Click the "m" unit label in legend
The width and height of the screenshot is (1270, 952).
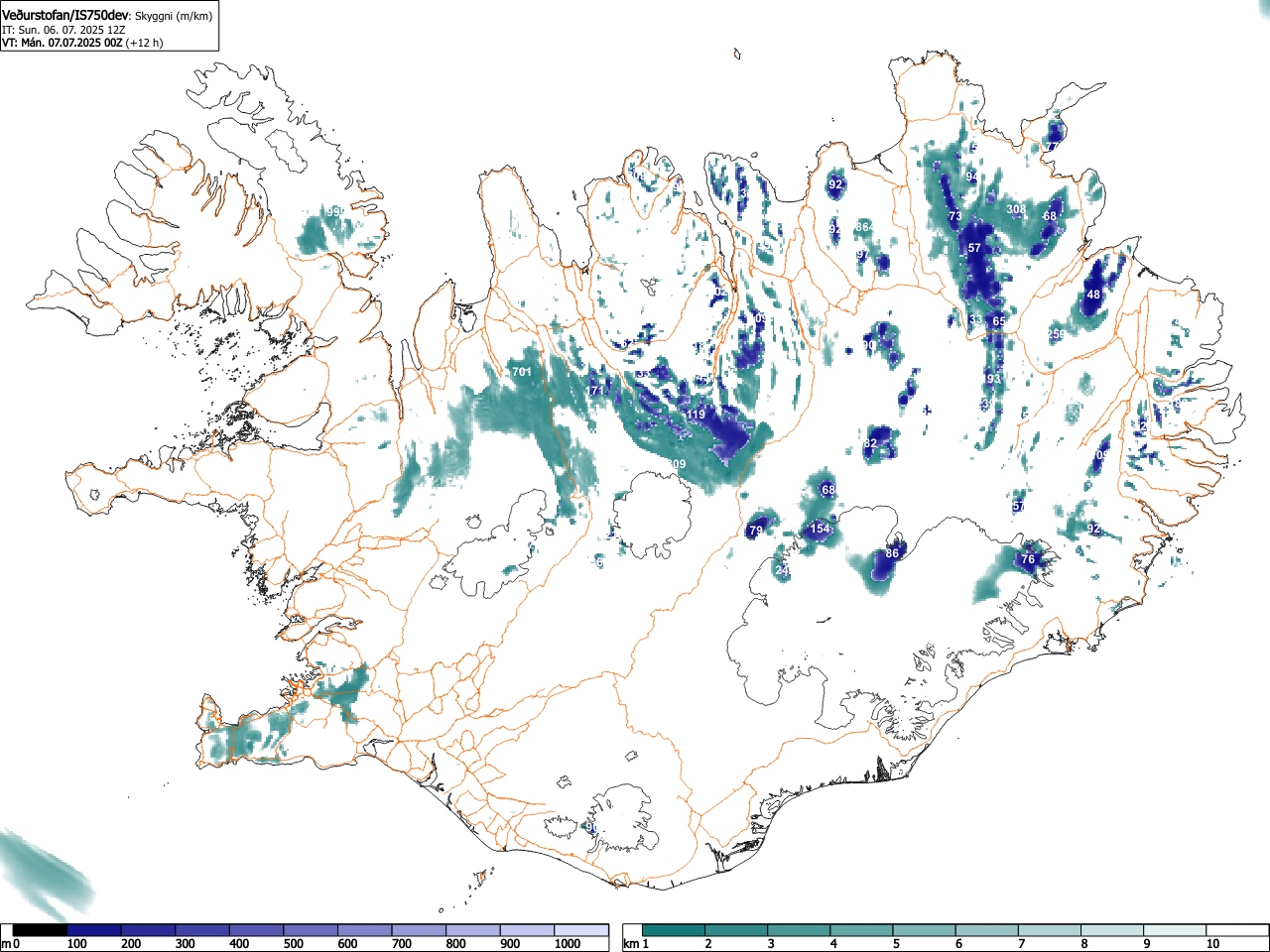pos(6,944)
